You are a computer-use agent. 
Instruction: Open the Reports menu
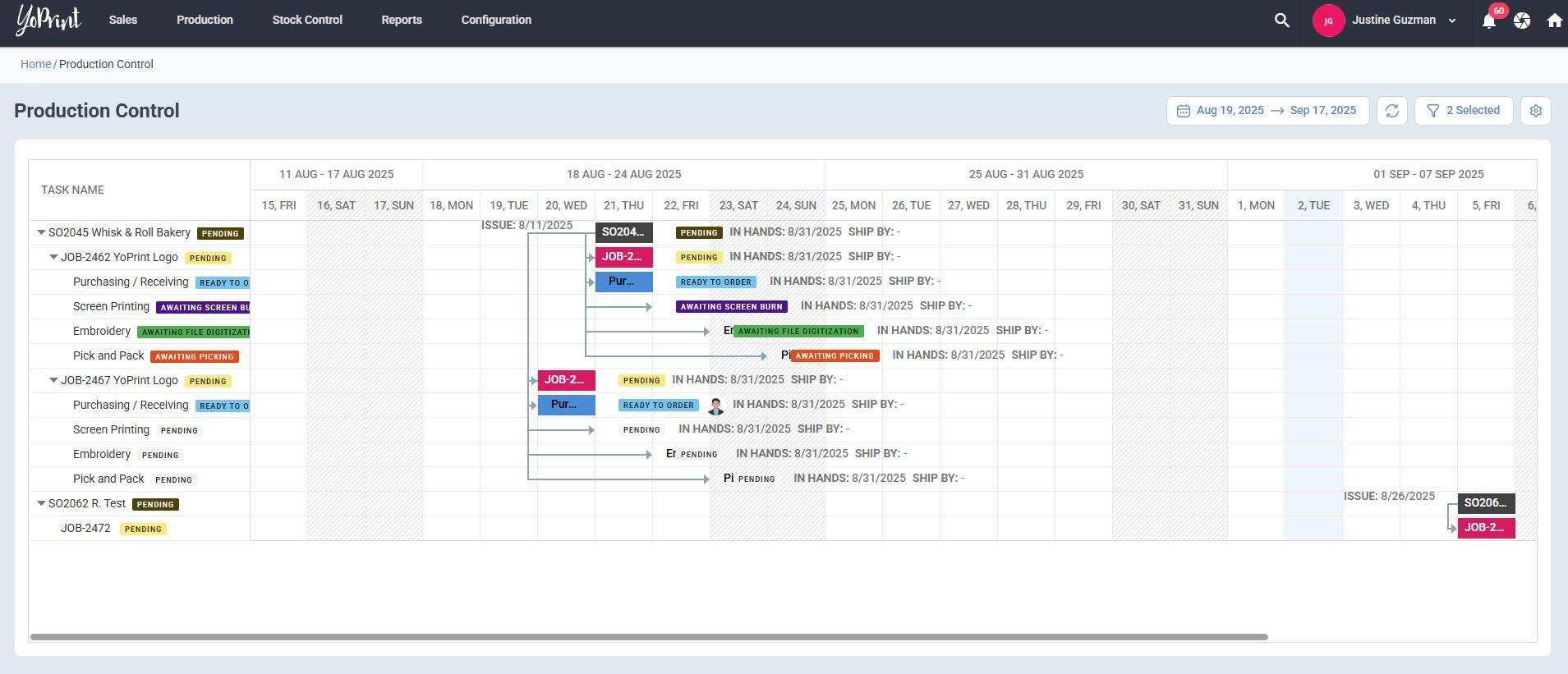click(401, 20)
